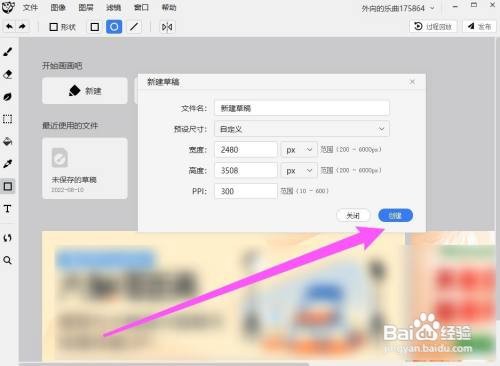
Task: Click the blurred promotional banner
Action: point(223,296)
